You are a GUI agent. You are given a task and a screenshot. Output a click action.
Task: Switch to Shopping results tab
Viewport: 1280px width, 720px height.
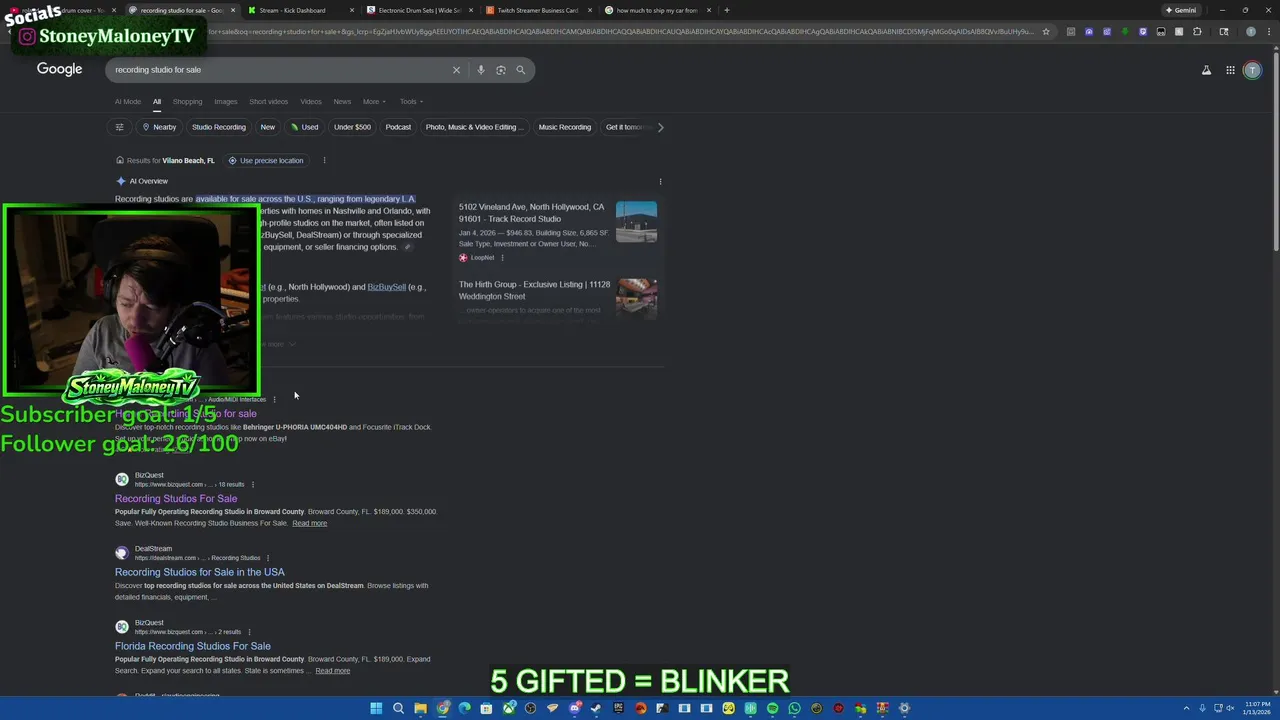click(x=187, y=101)
